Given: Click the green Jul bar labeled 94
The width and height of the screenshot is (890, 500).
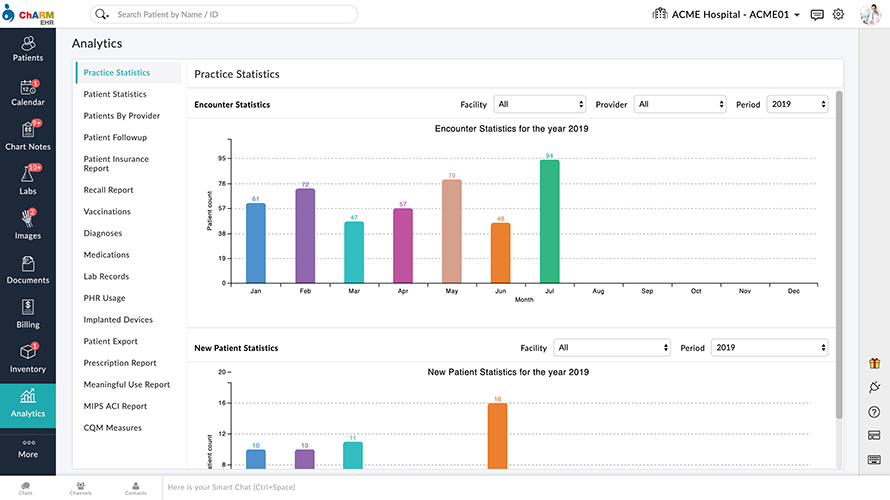Looking at the screenshot, I should coord(549,221).
